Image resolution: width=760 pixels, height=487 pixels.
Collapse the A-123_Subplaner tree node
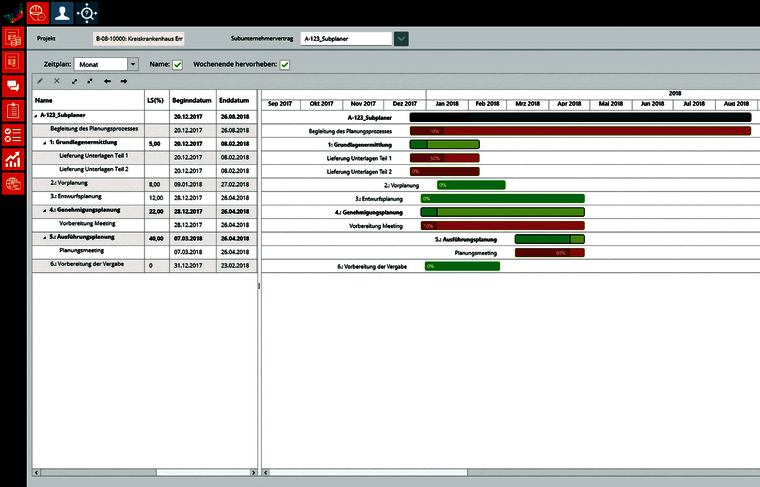click(x=36, y=116)
